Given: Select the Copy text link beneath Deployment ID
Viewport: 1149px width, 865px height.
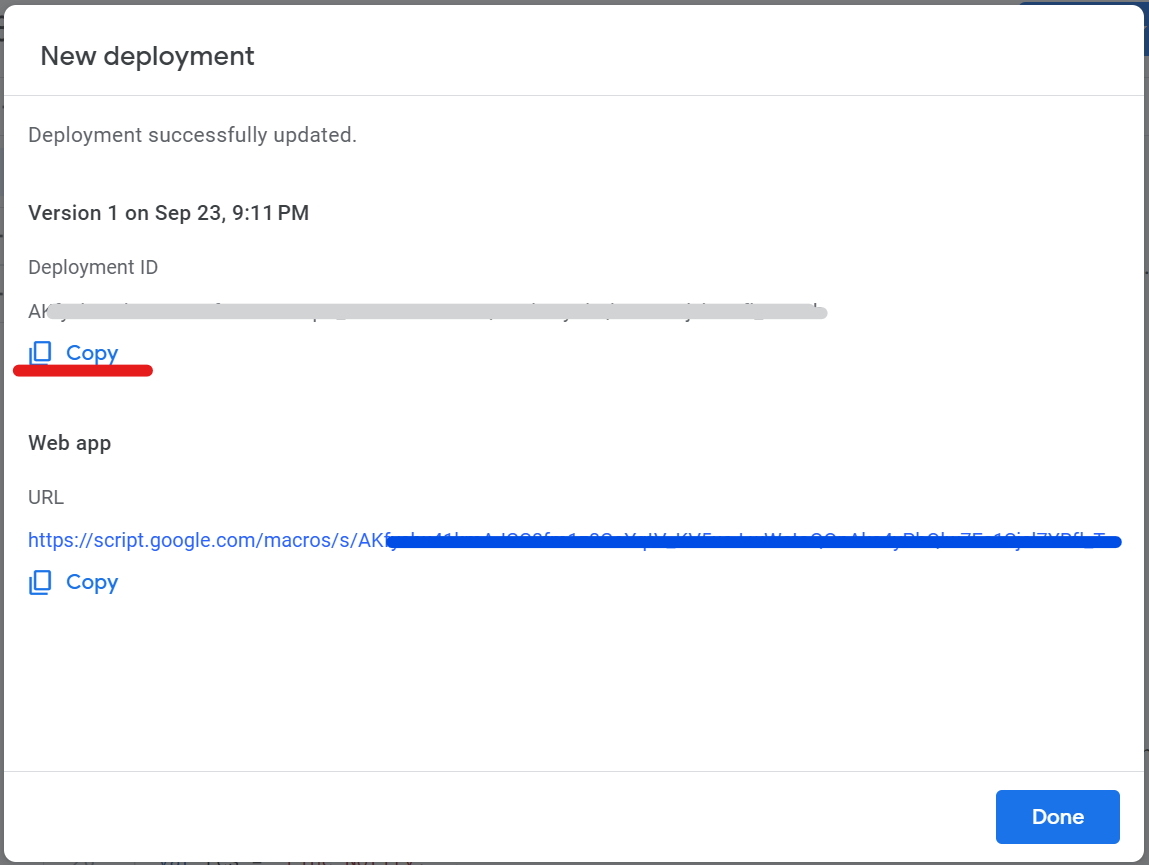Looking at the screenshot, I should tap(92, 353).
